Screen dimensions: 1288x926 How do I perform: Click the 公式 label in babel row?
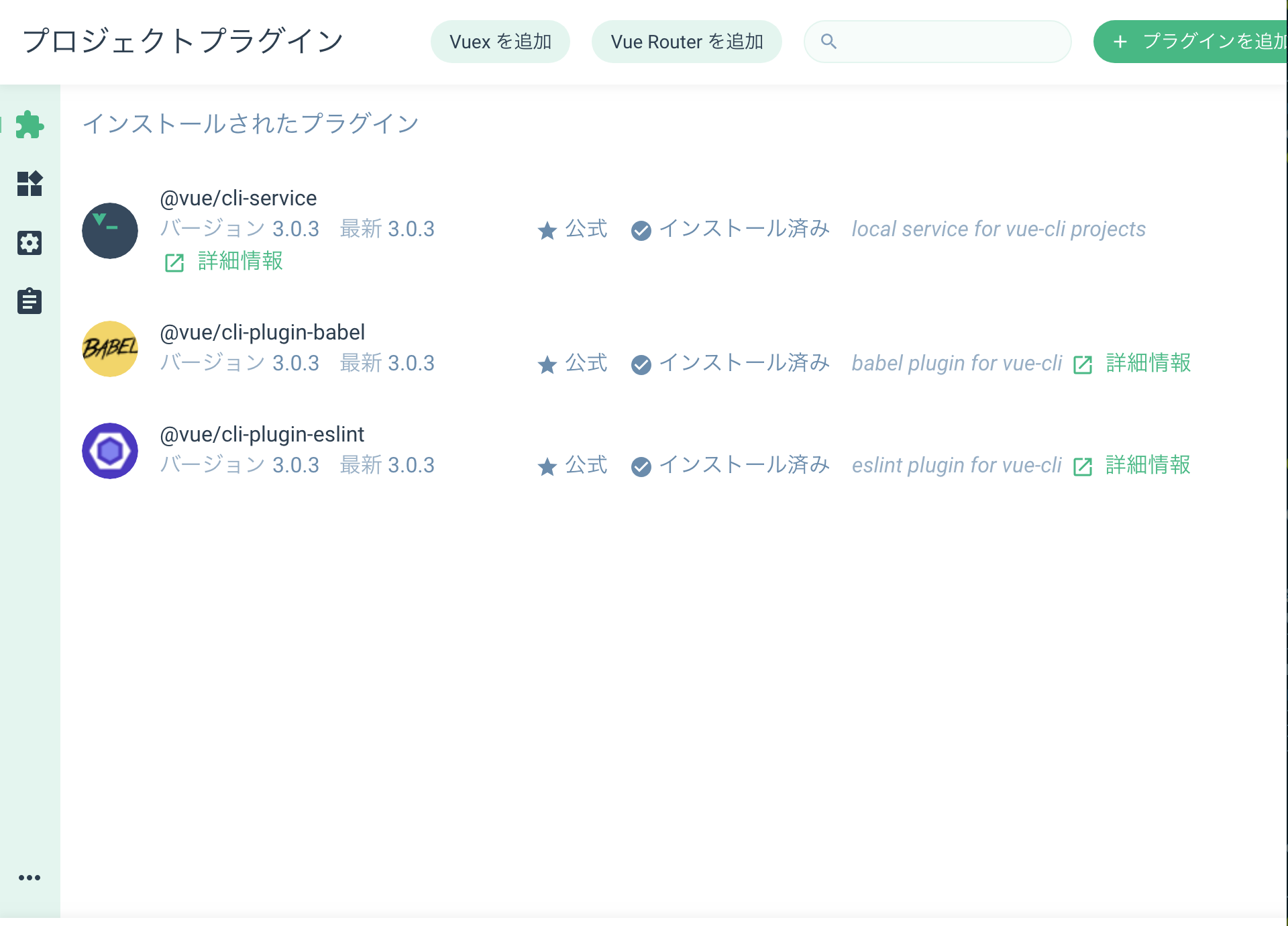[586, 363]
